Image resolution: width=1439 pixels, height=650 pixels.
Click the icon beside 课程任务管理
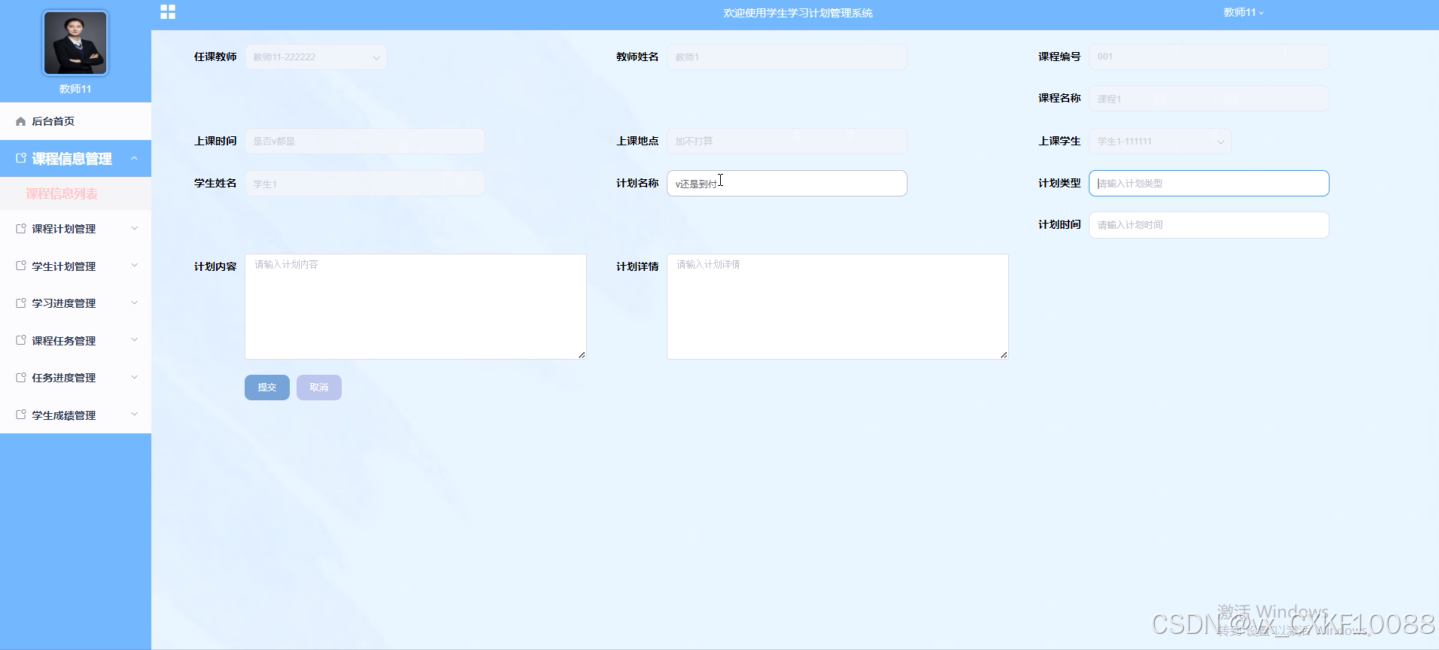[21, 341]
